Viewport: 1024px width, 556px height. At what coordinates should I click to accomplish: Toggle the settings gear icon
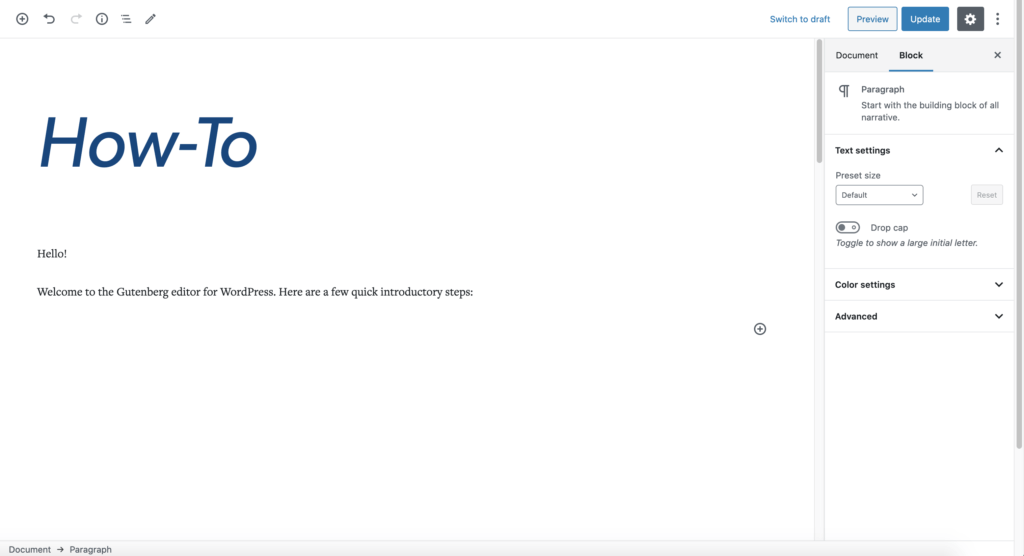(x=970, y=19)
